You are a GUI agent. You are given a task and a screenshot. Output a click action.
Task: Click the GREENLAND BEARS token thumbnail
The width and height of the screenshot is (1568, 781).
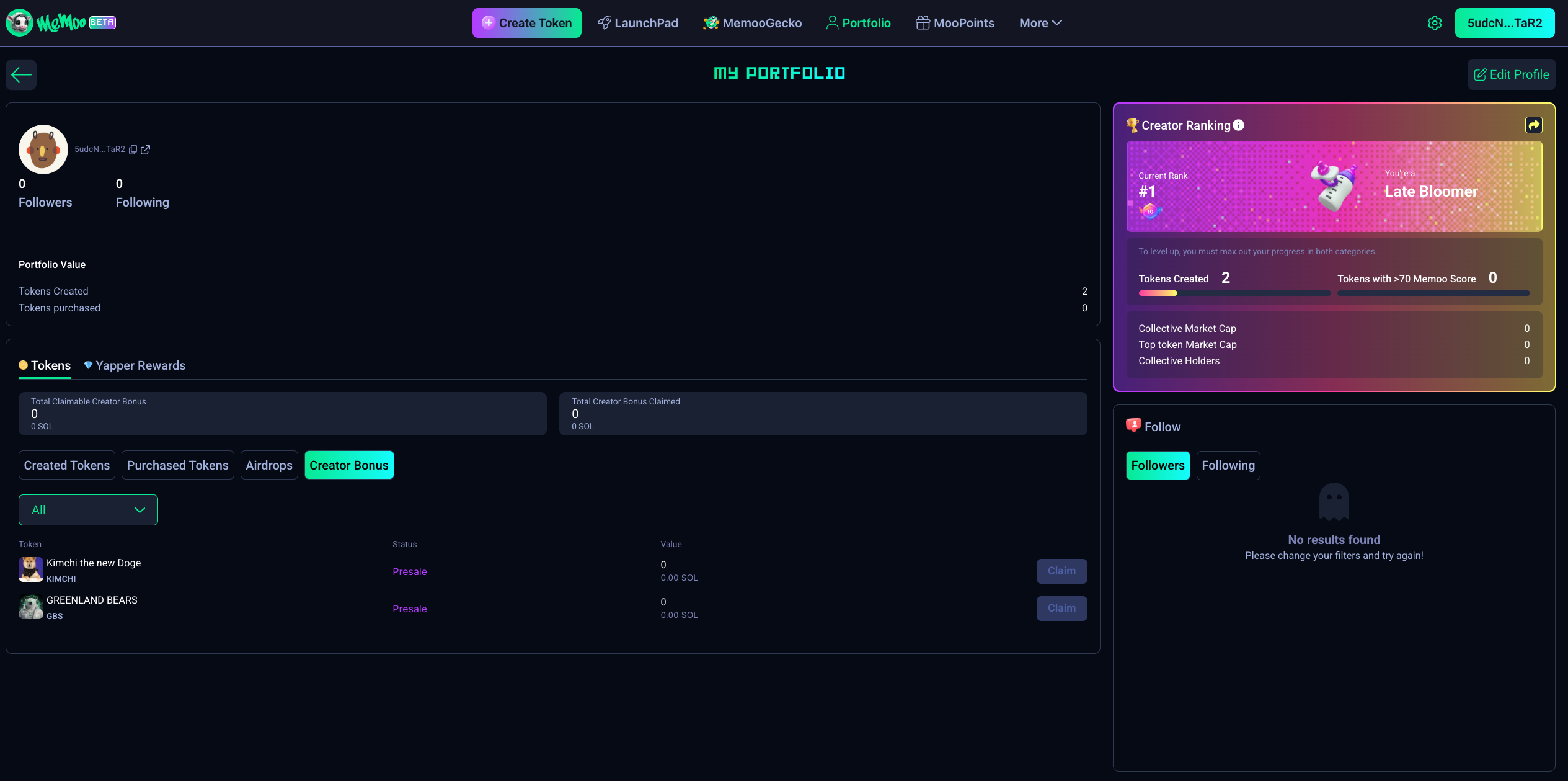30,607
